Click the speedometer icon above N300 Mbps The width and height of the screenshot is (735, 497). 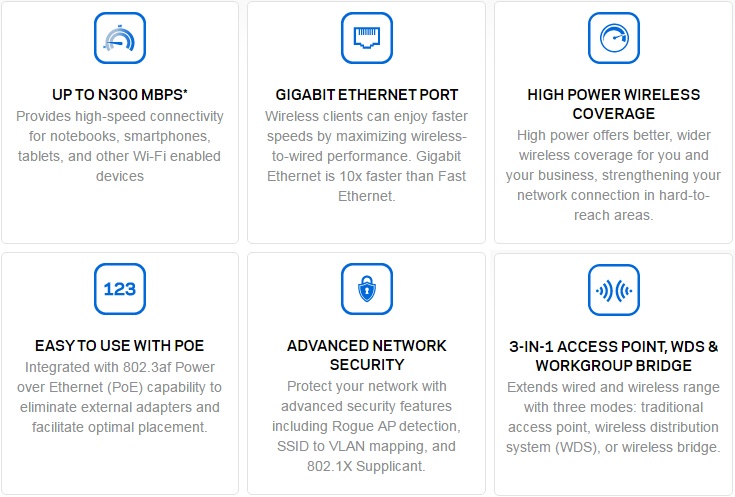pyautogui.click(x=120, y=38)
